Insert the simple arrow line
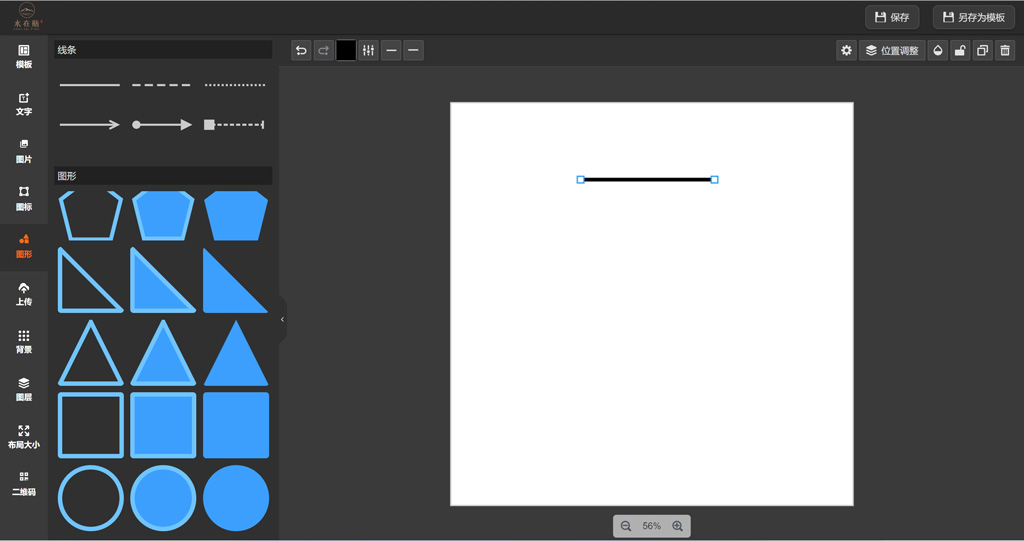Viewport: 1024px width, 541px height. tap(90, 125)
